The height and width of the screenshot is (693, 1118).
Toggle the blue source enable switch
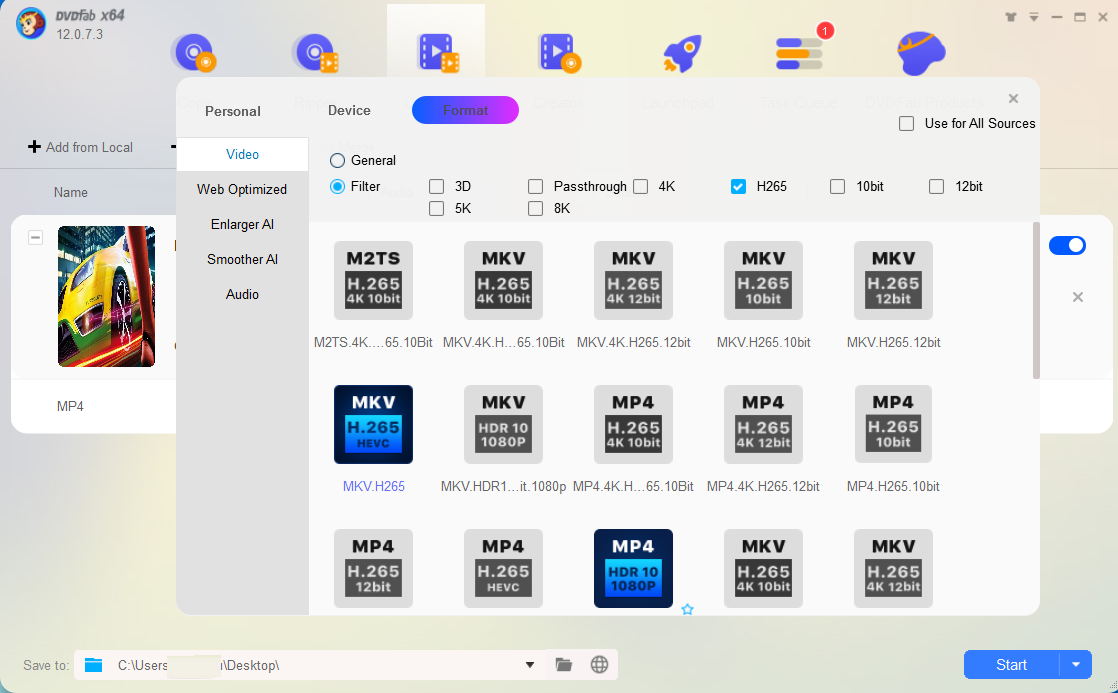[x=1067, y=245]
